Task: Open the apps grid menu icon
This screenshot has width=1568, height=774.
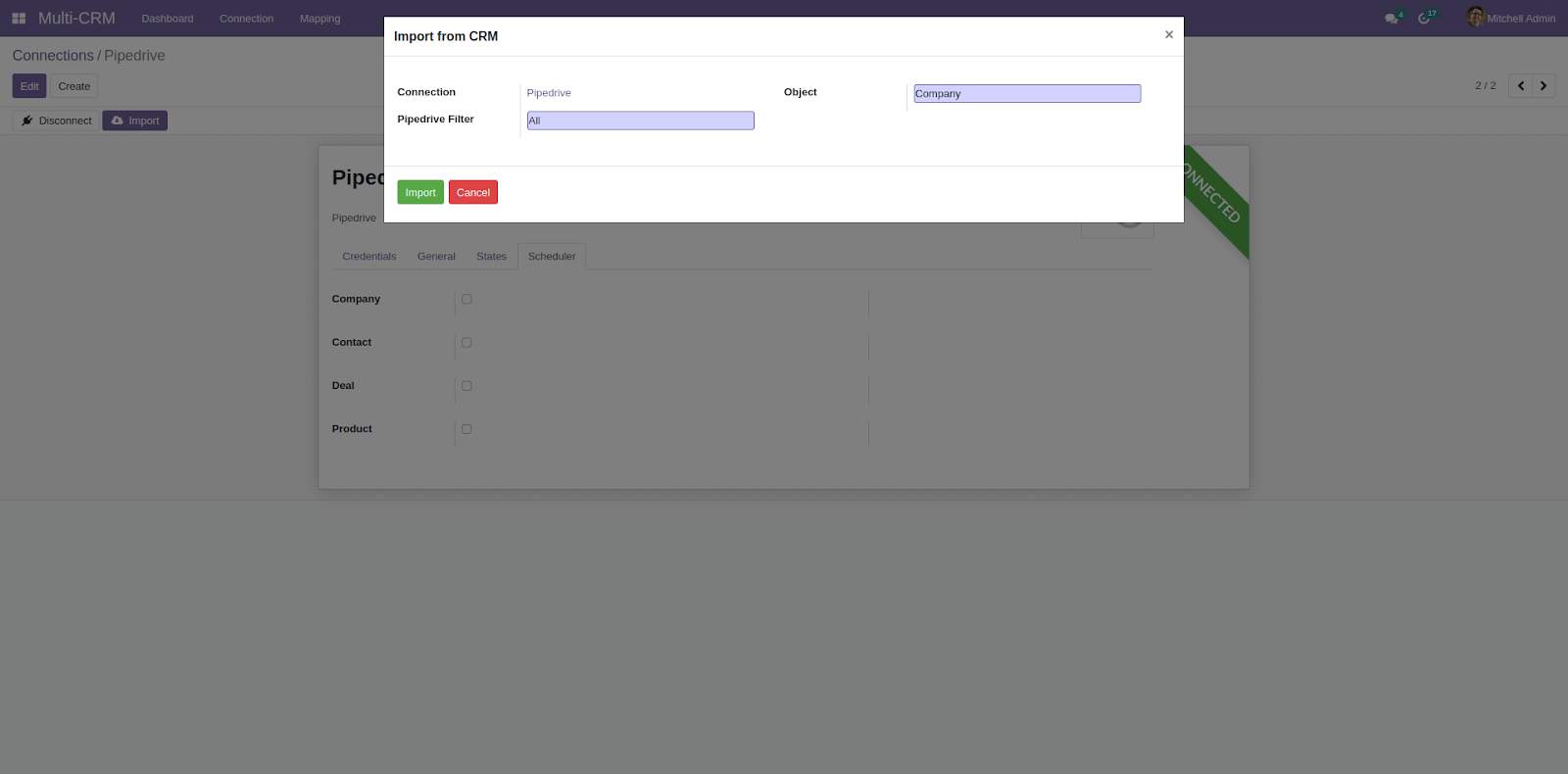Action: [19, 19]
